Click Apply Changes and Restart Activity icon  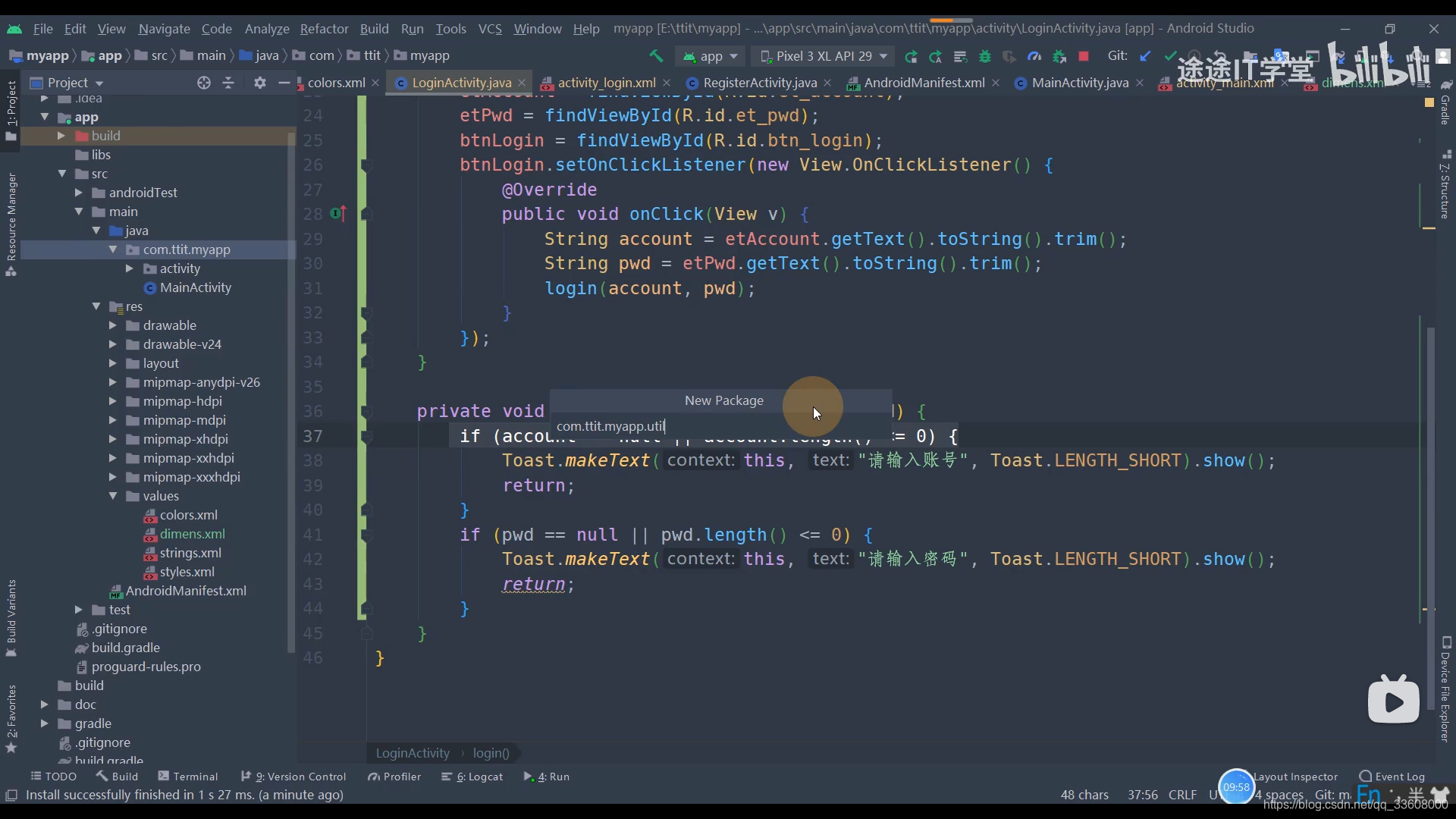[935, 56]
